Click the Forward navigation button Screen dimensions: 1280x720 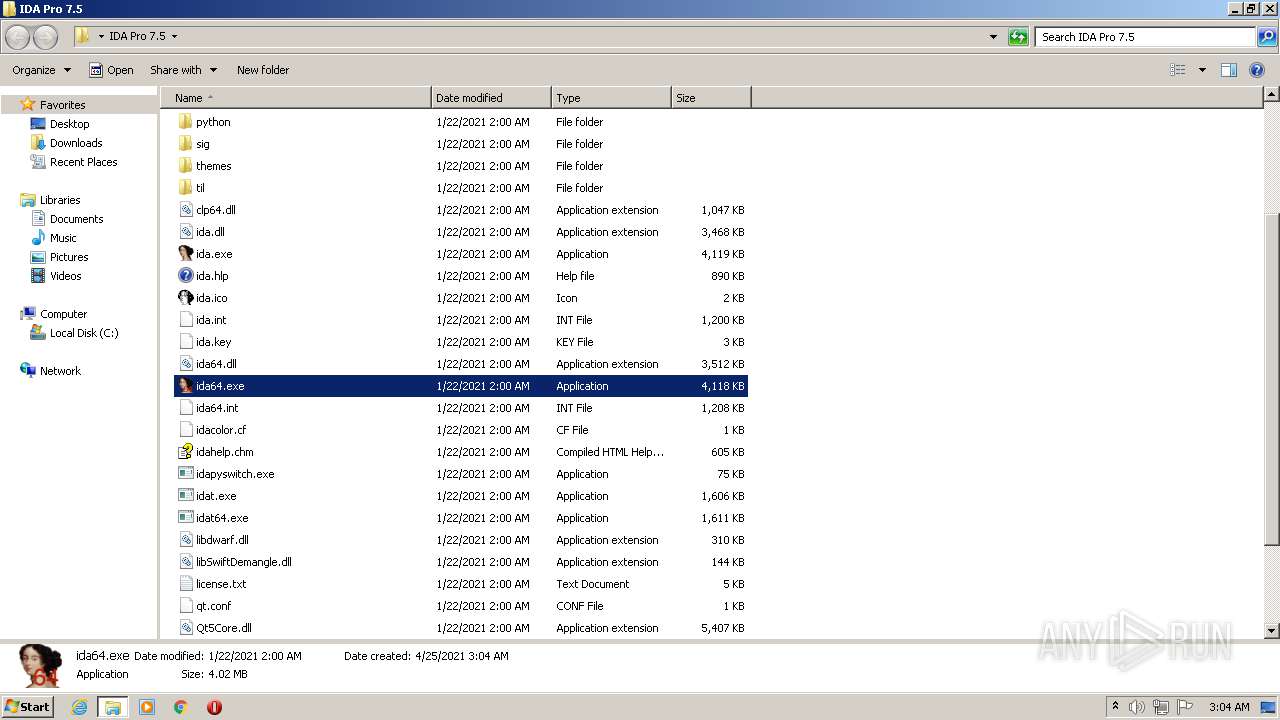[46, 37]
